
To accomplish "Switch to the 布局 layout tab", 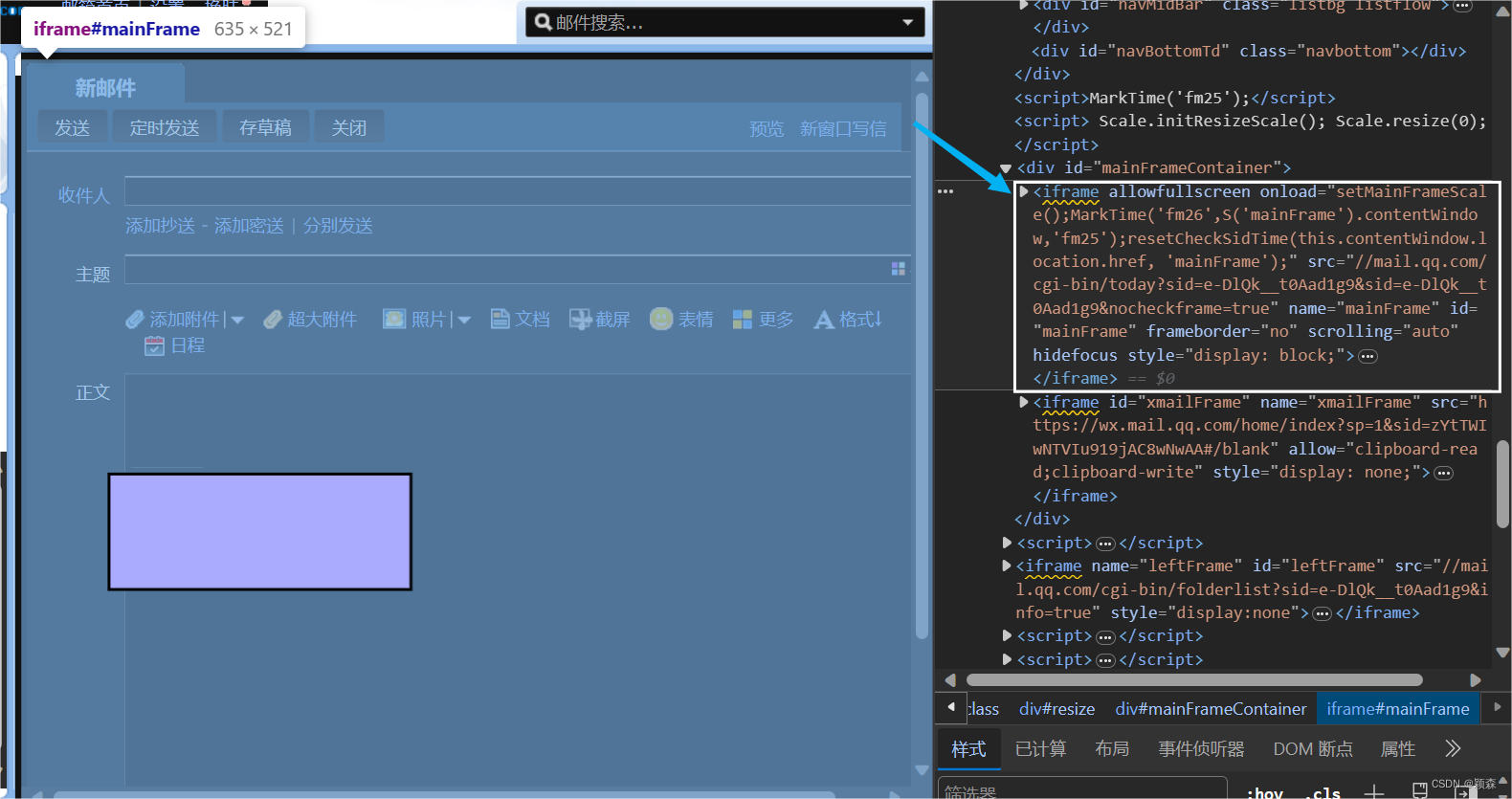I will pos(1112,749).
